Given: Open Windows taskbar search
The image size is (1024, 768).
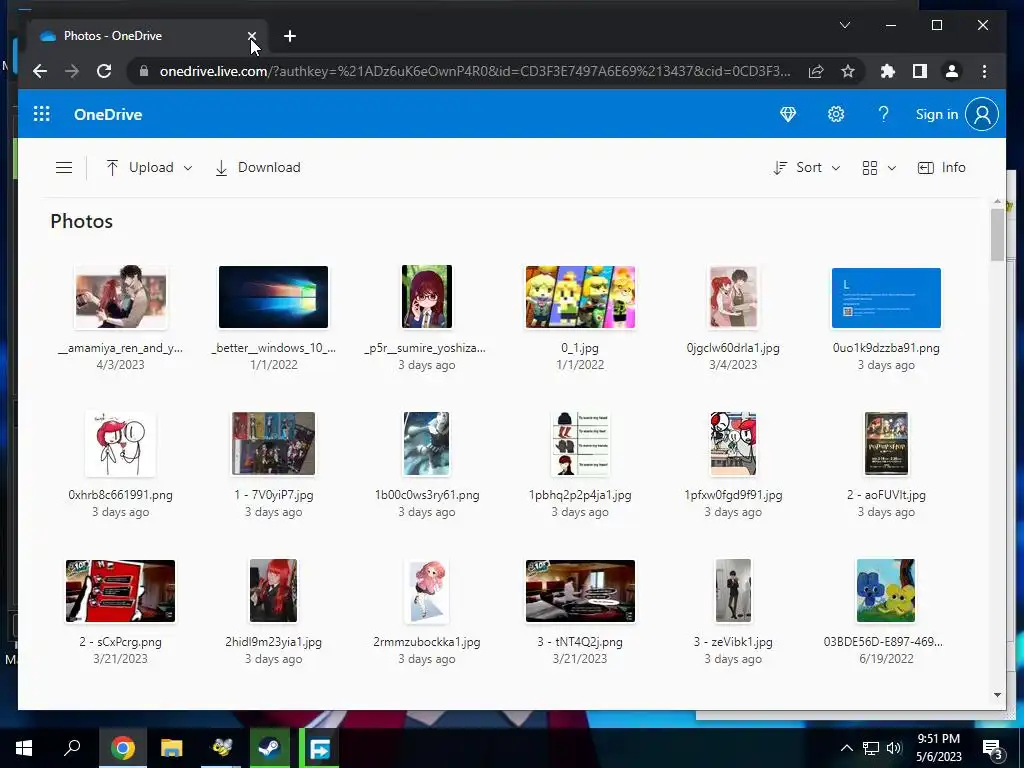Looking at the screenshot, I should [x=72, y=748].
